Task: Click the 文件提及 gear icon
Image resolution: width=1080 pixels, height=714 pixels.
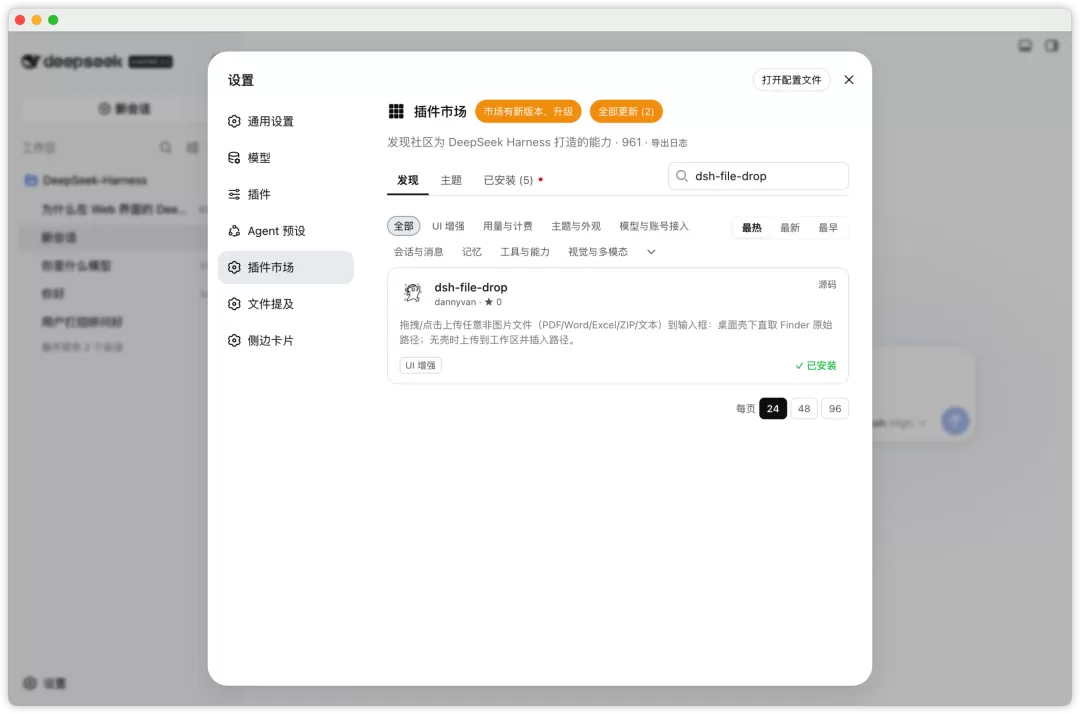Action: tap(234, 304)
